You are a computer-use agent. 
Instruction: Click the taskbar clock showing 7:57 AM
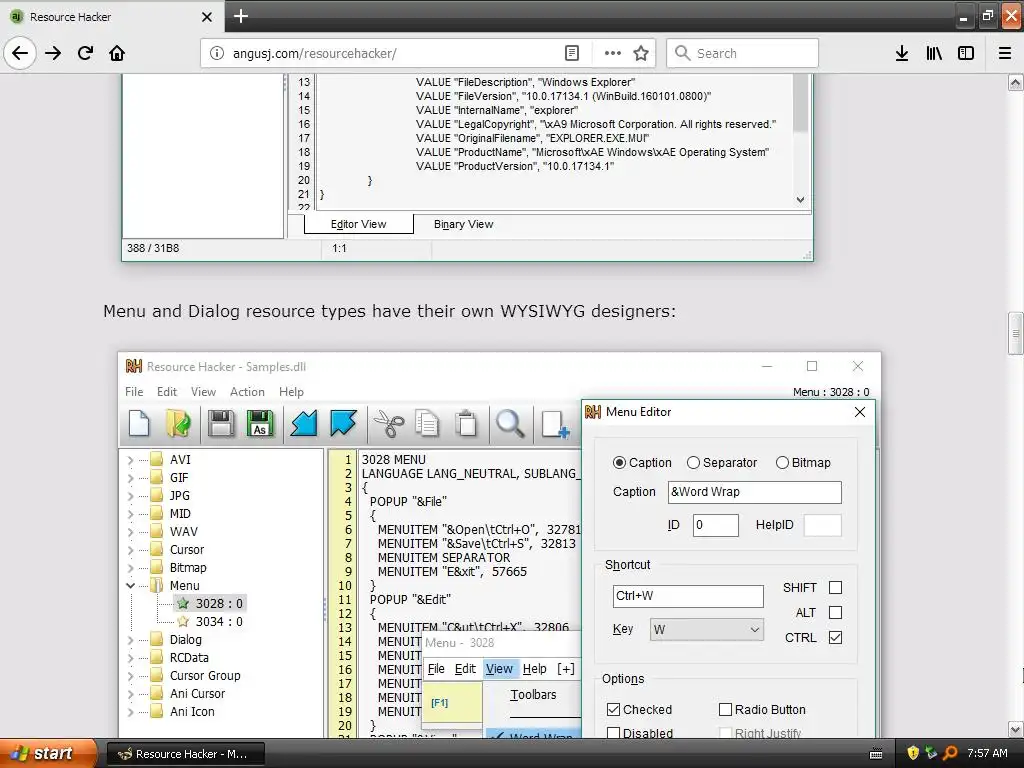coord(987,753)
